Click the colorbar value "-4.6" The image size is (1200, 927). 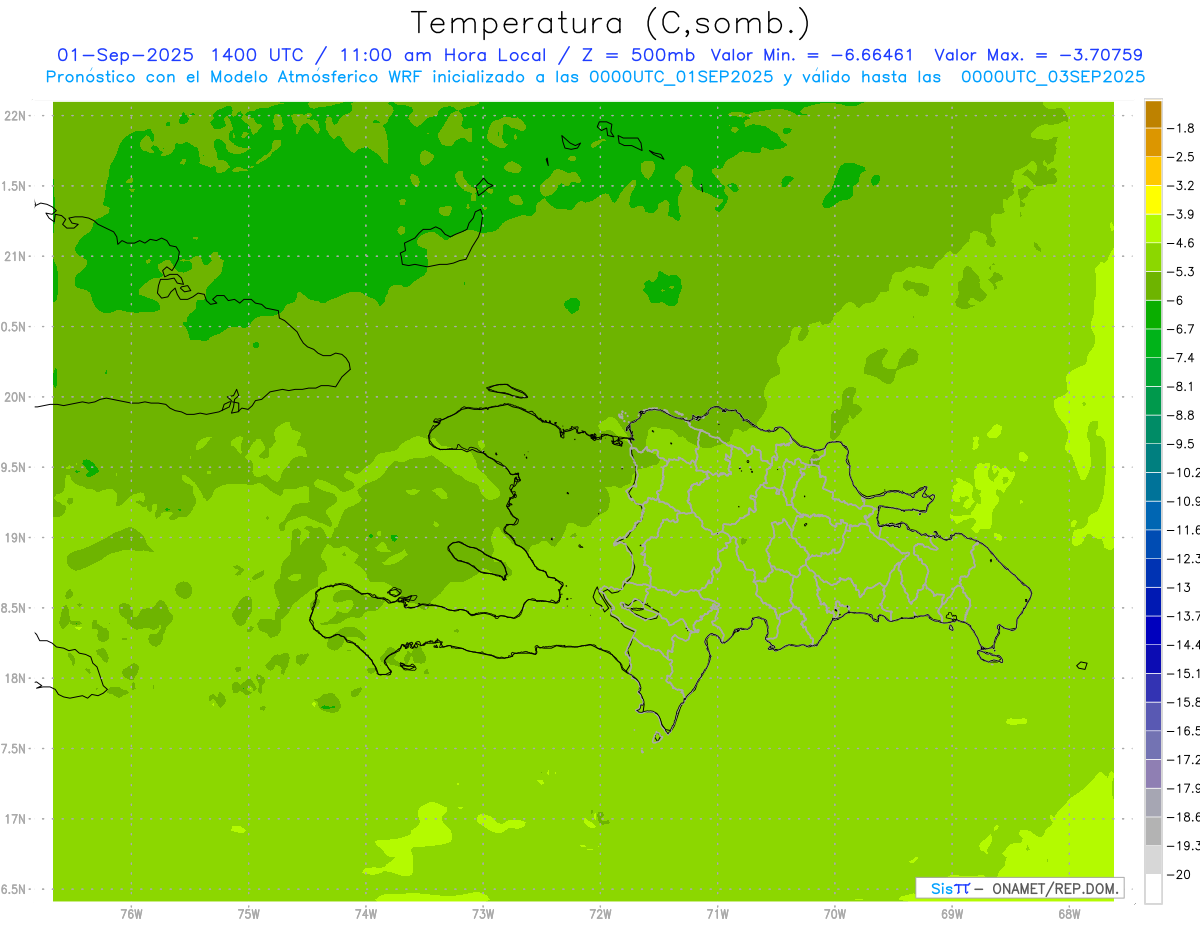coord(1182,243)
